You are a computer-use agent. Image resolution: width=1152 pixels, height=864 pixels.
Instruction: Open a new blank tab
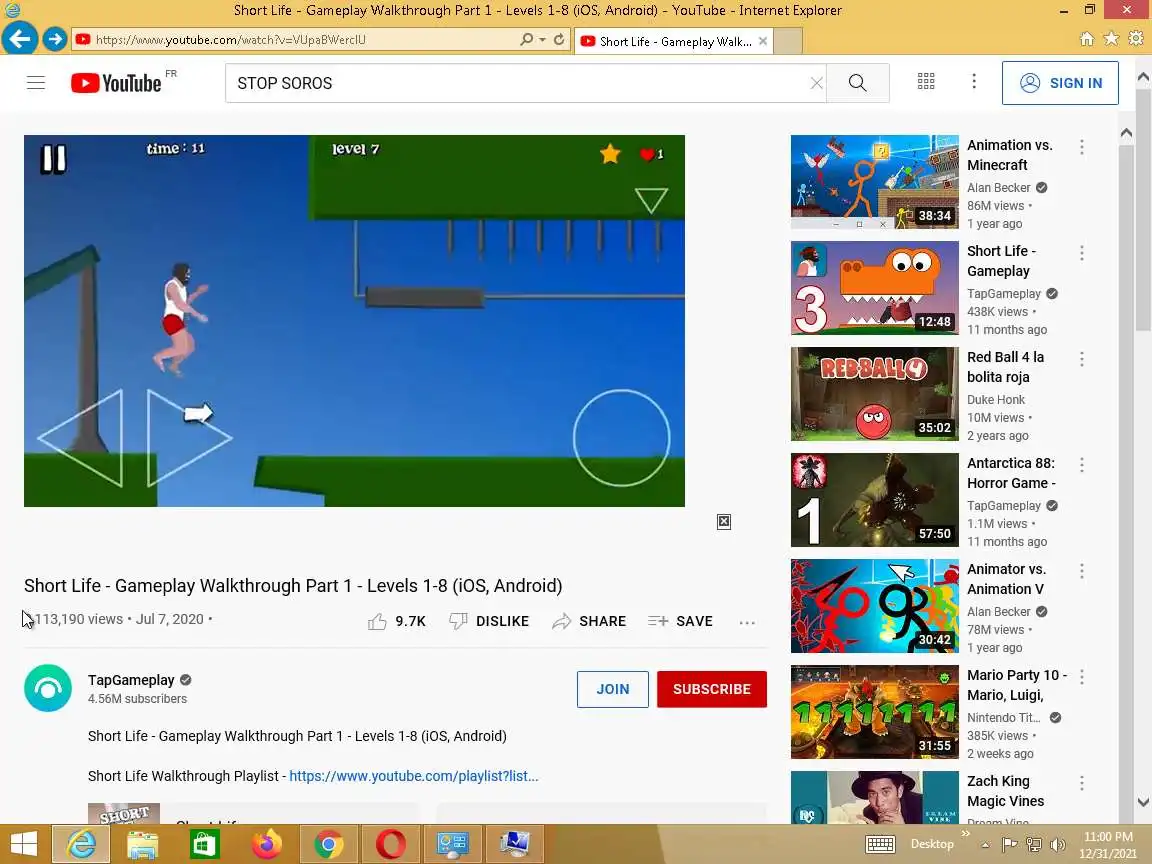point(788,41)
